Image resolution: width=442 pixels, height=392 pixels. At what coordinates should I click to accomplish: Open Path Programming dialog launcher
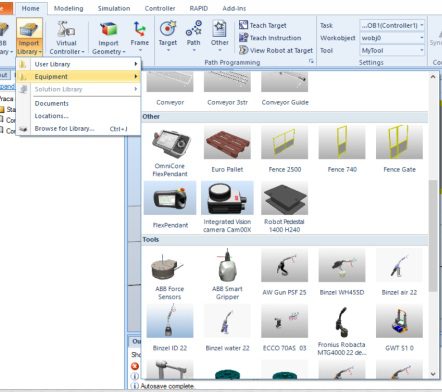pos(311,61)
